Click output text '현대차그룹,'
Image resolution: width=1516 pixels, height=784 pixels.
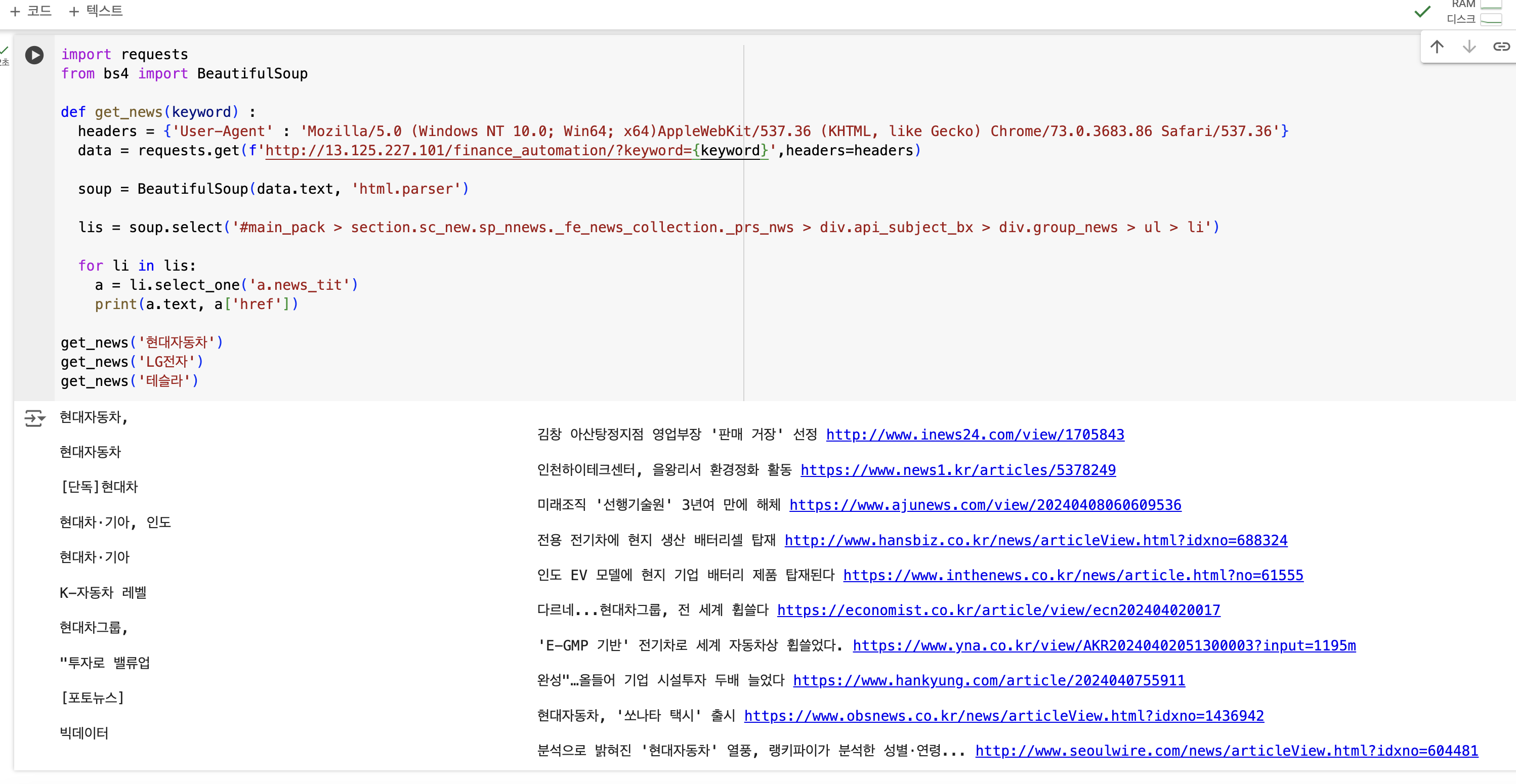tap(94, 628)
